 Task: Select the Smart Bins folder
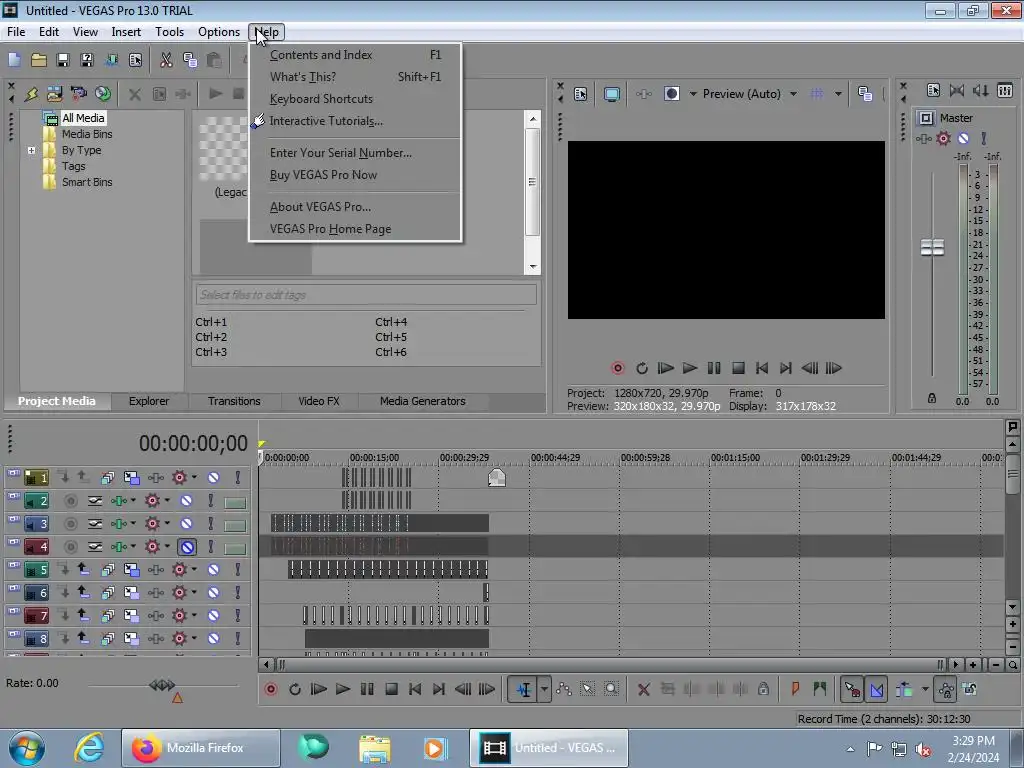(x=87, y=182)
